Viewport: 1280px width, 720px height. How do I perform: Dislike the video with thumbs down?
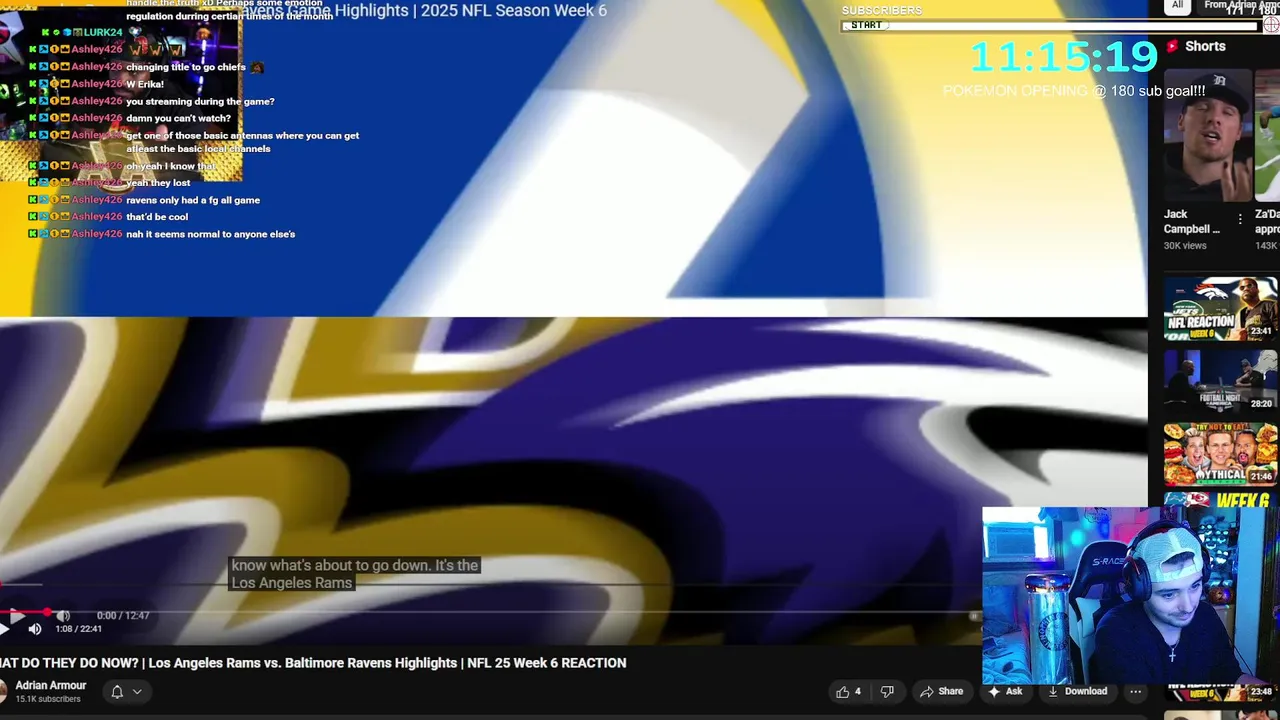[x=887, y=691]
